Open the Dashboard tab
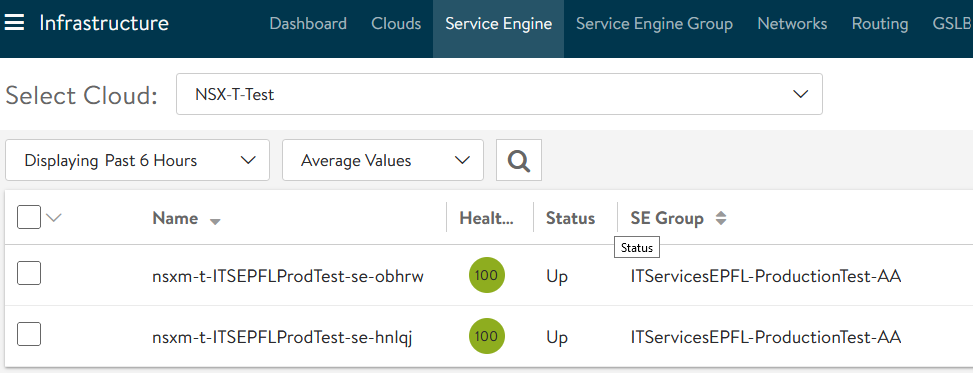Screen dimensions: 973x373 pos(308,24)
